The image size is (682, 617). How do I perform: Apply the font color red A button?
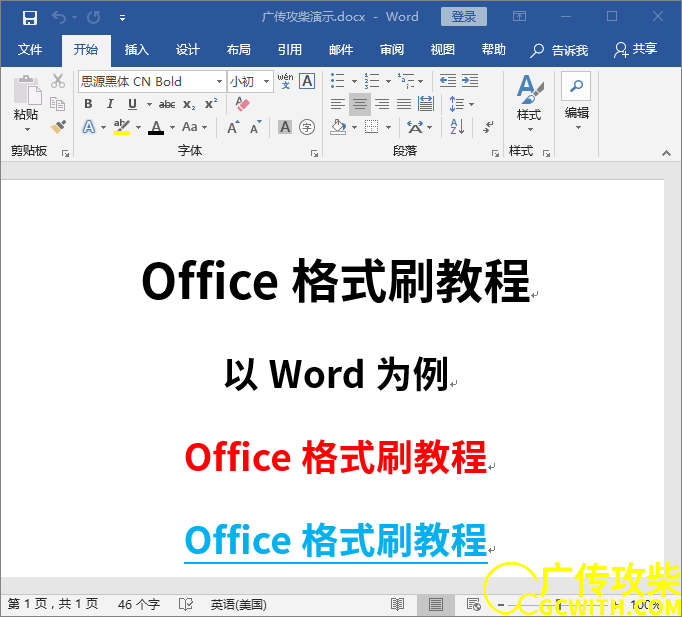[155, 127]
